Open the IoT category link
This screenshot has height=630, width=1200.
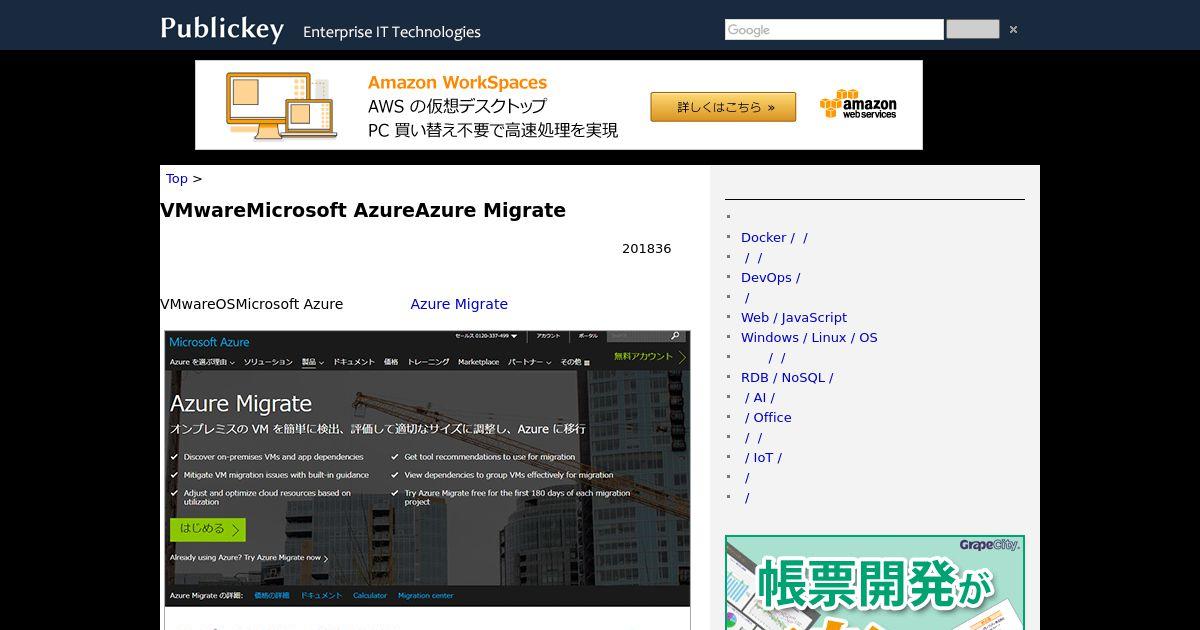[763, 458]
